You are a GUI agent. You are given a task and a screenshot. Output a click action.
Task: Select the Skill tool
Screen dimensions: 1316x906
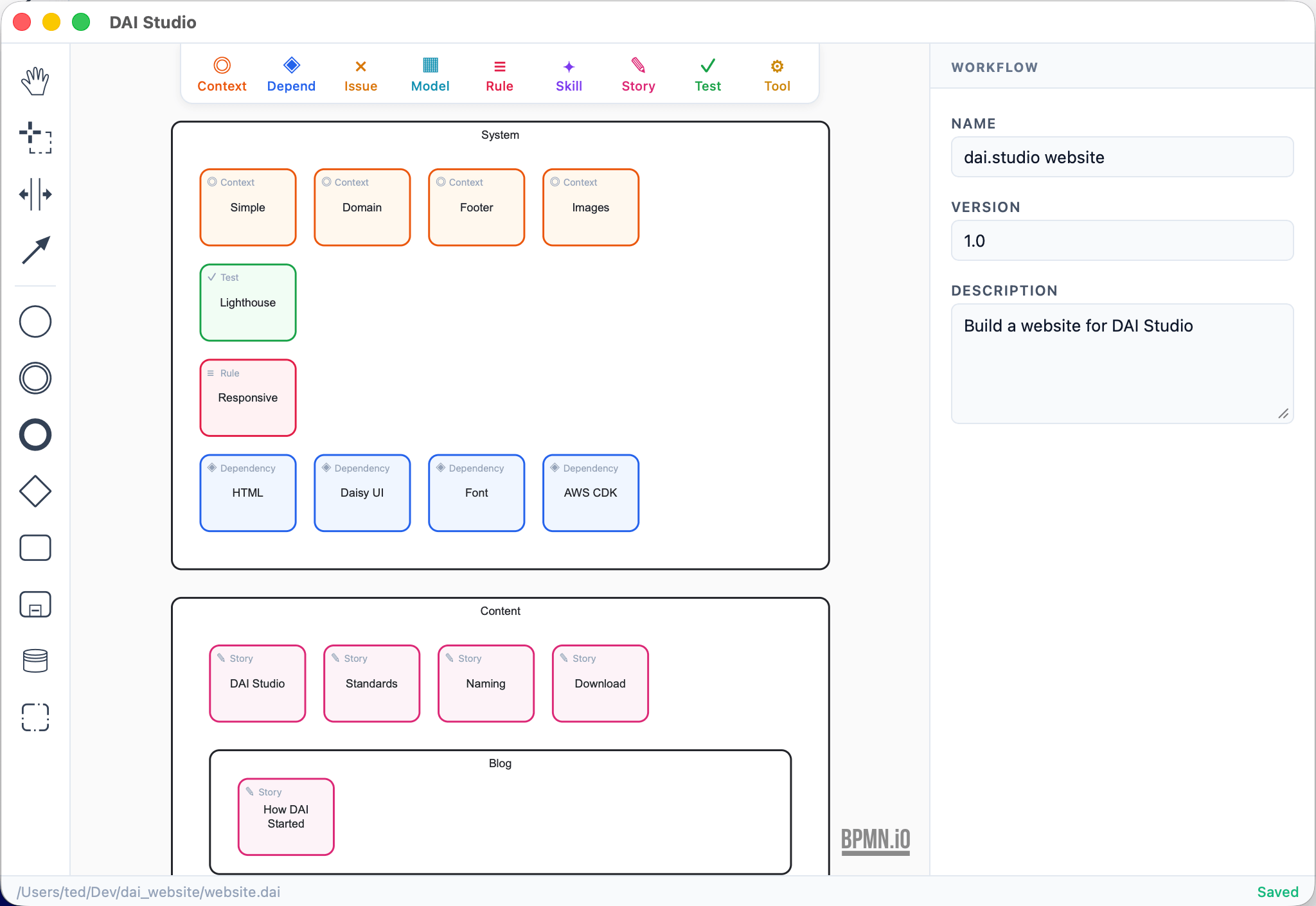coord(568,73)
